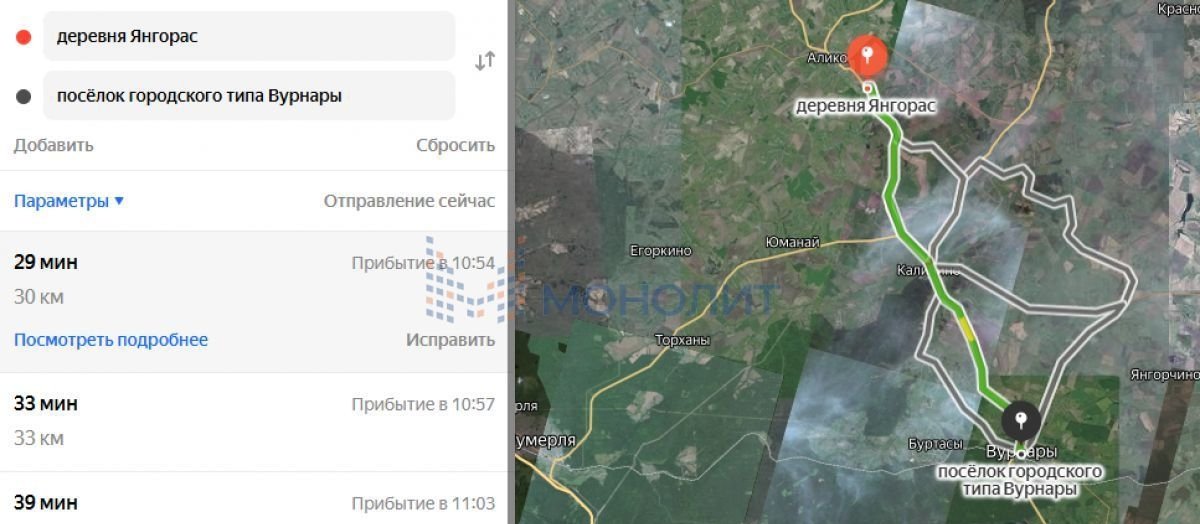Choose the 39 мин route option
The width and height of the screenshot is (1200, 524).
(254, 499)
